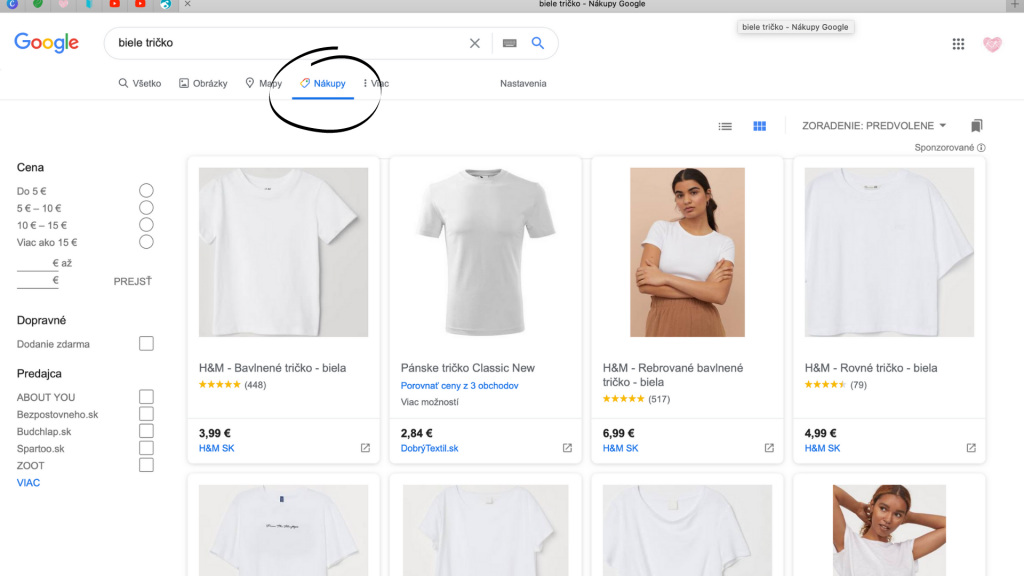Screen dimensions: 1024x576
Task: Open H&M - Bavlnené tričko - biela title
Action: point(272,368)
